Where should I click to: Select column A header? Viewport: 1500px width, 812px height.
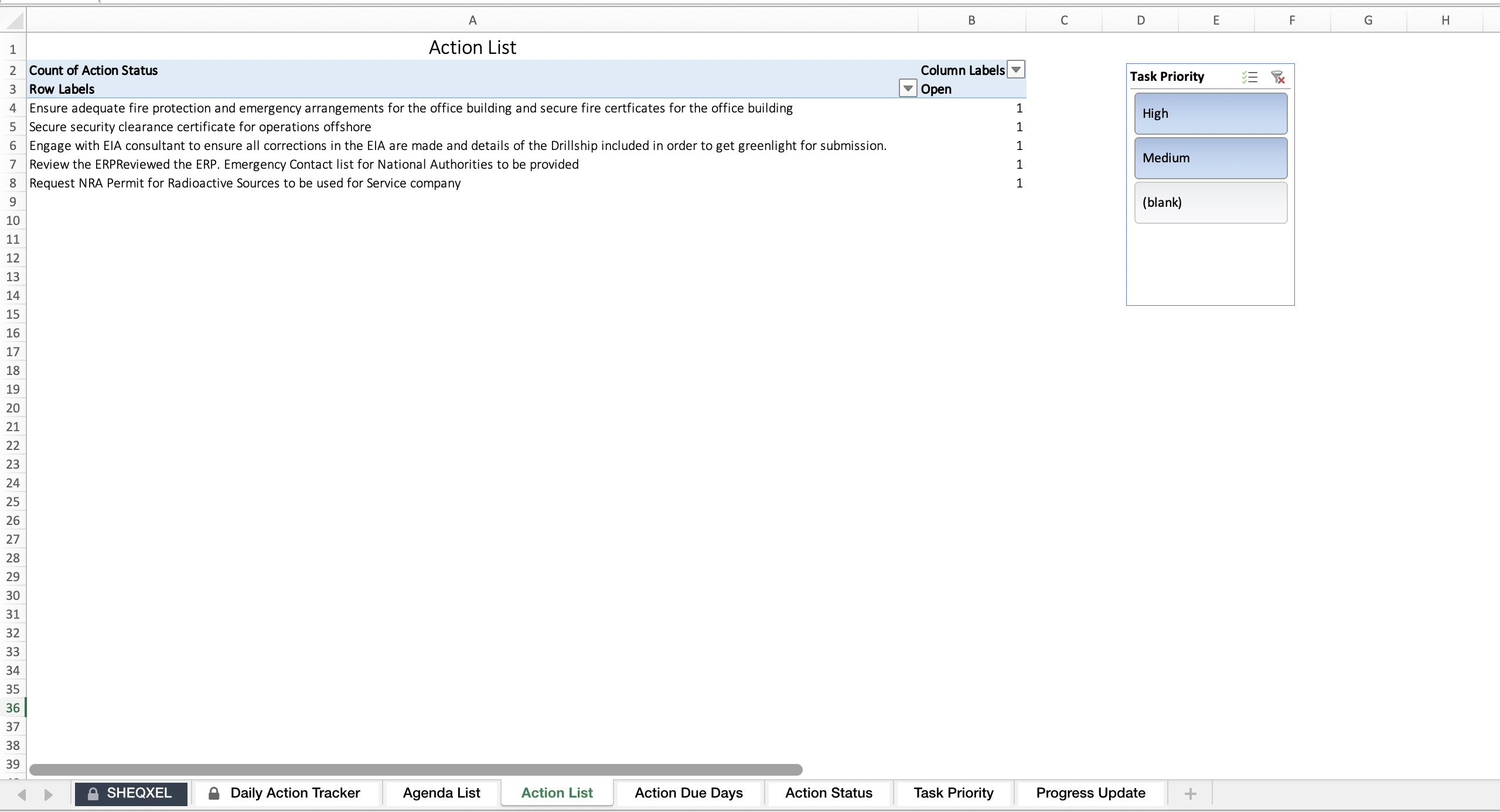click(x=472, y=21)
